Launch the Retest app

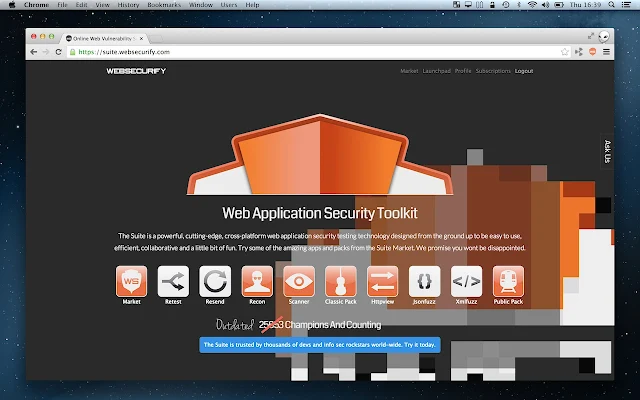click(173, 281)
